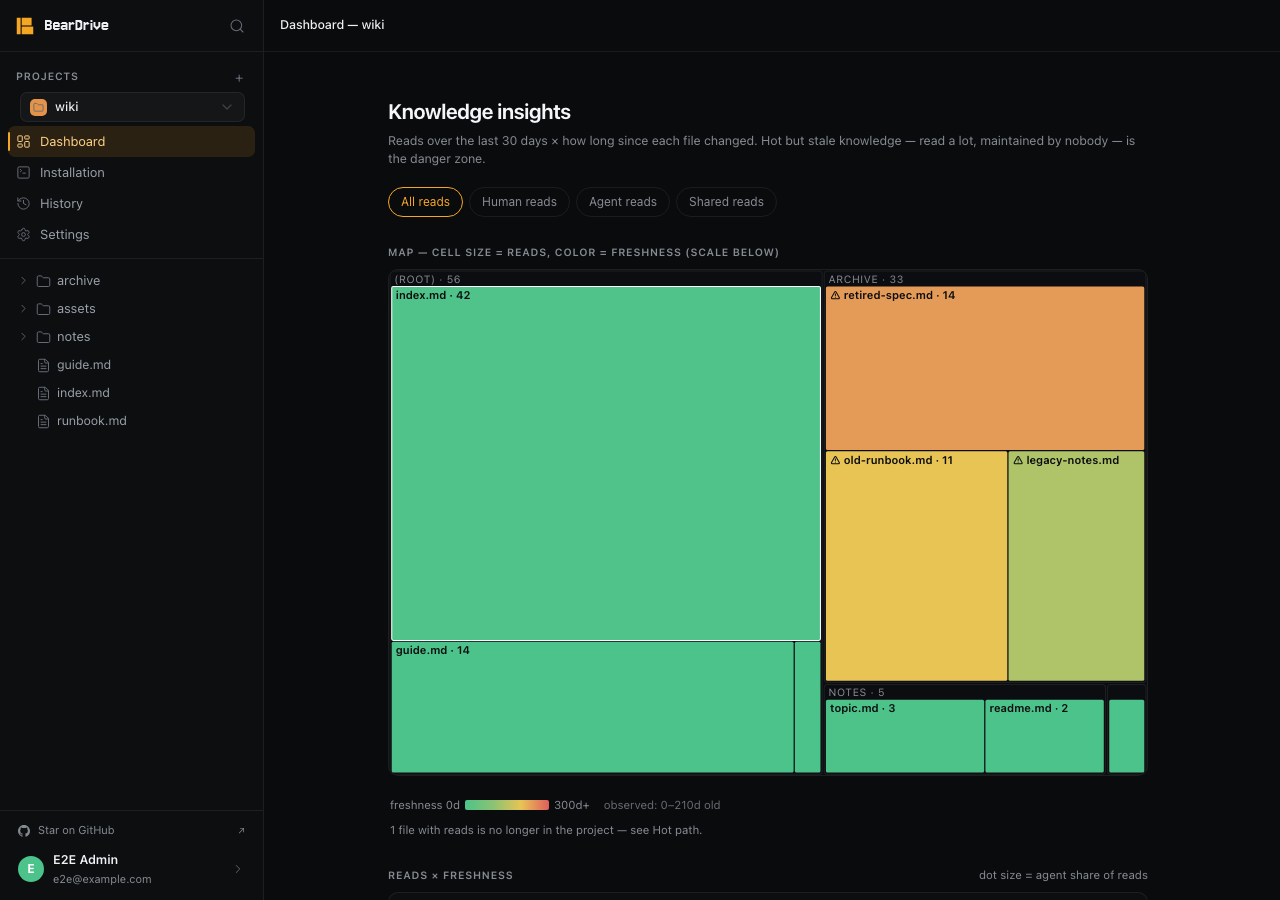1280x900 pixels.
Task: Expand the archive folder
Action: click(24, 281)
